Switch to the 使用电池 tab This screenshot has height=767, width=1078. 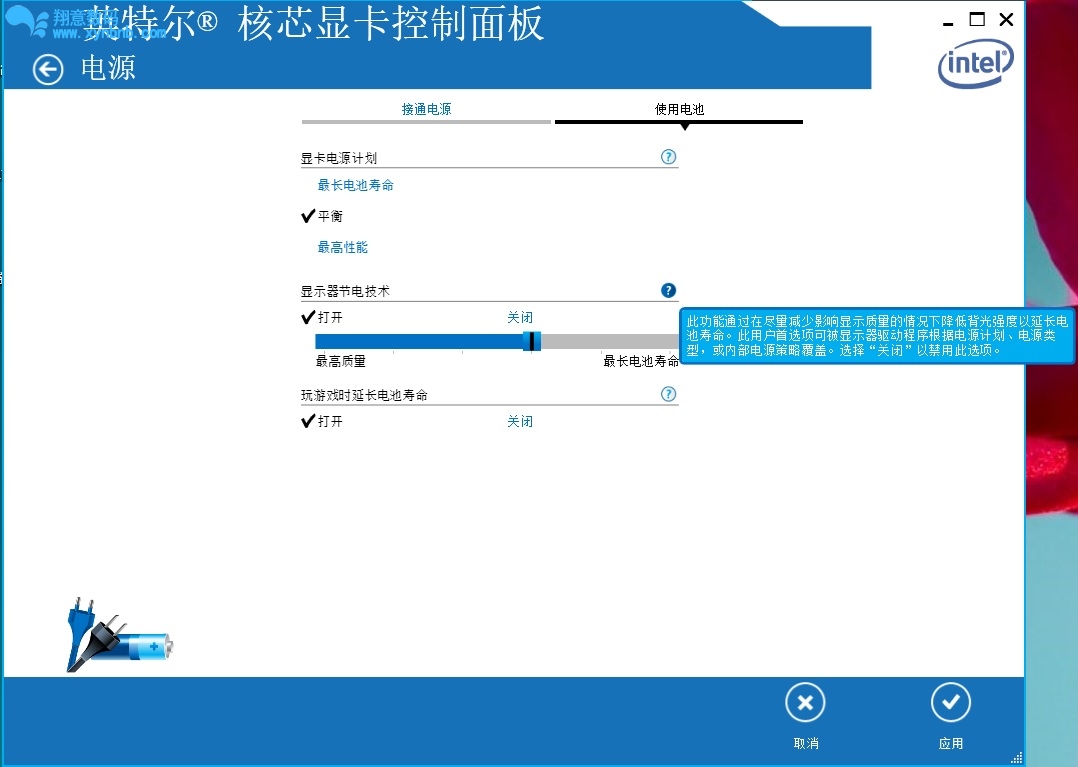pyautogui.click(x=679, y=109)
